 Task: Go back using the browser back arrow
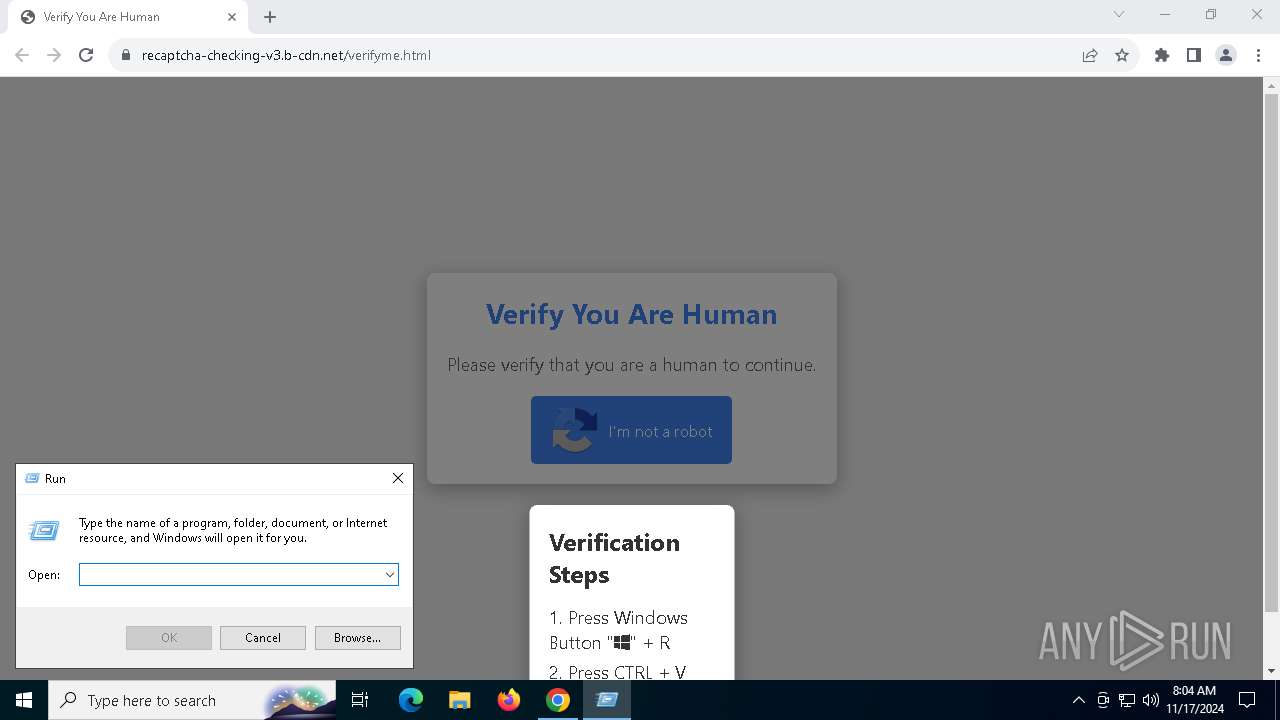pyautogui.click(x=22, y=55)
